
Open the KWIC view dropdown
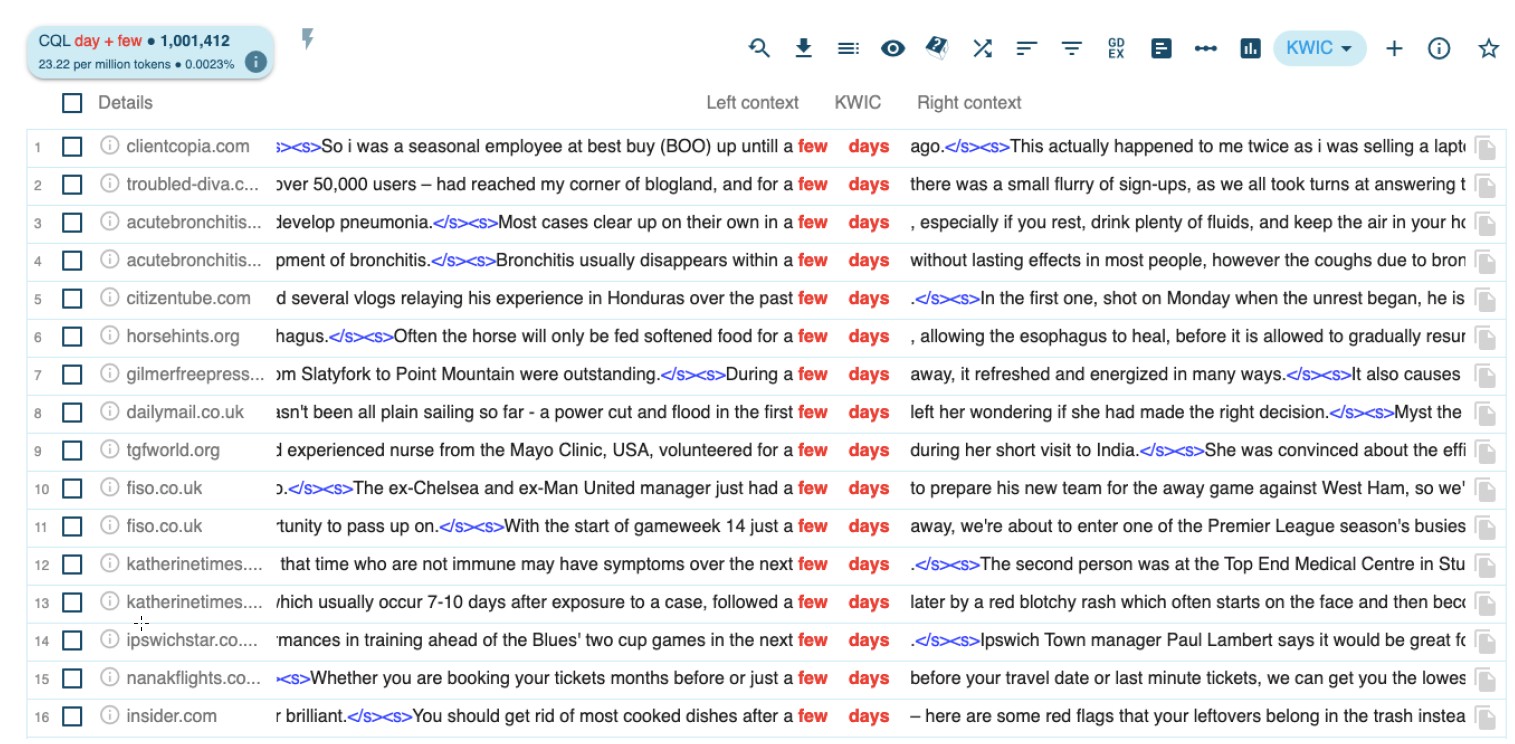(1319, 48)
